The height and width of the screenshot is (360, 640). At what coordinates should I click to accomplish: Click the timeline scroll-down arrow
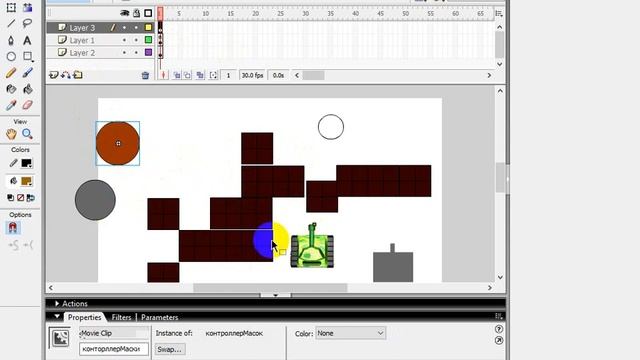pos(500,64)
